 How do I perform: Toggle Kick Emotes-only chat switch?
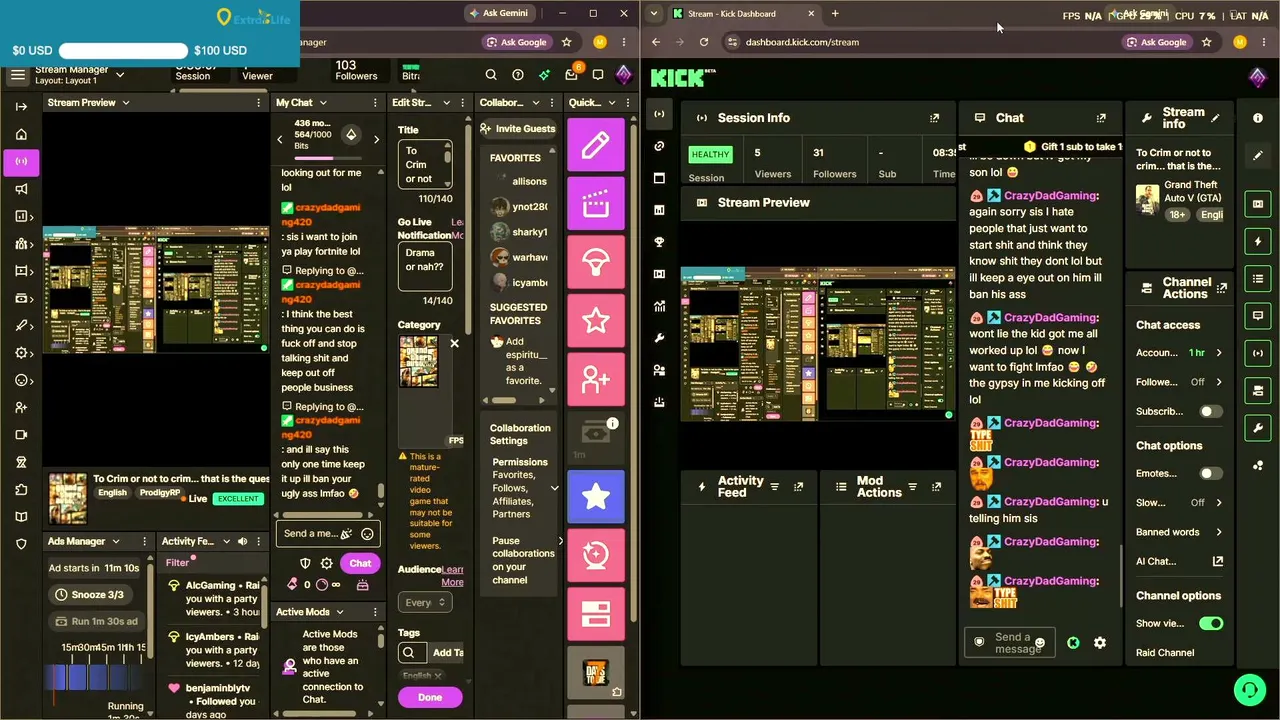(x=1211, y=473)
